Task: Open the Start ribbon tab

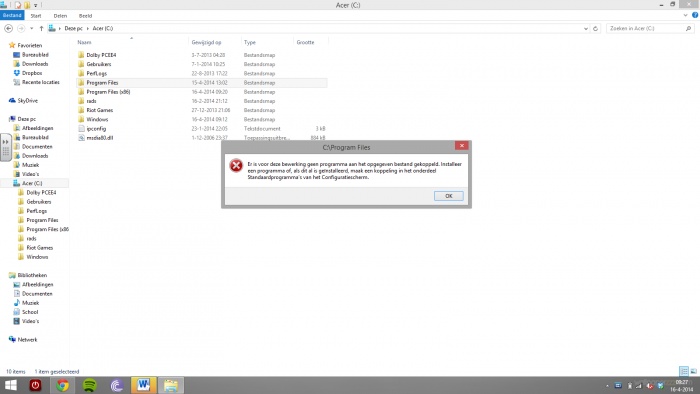Action: (x=36, y=16)
